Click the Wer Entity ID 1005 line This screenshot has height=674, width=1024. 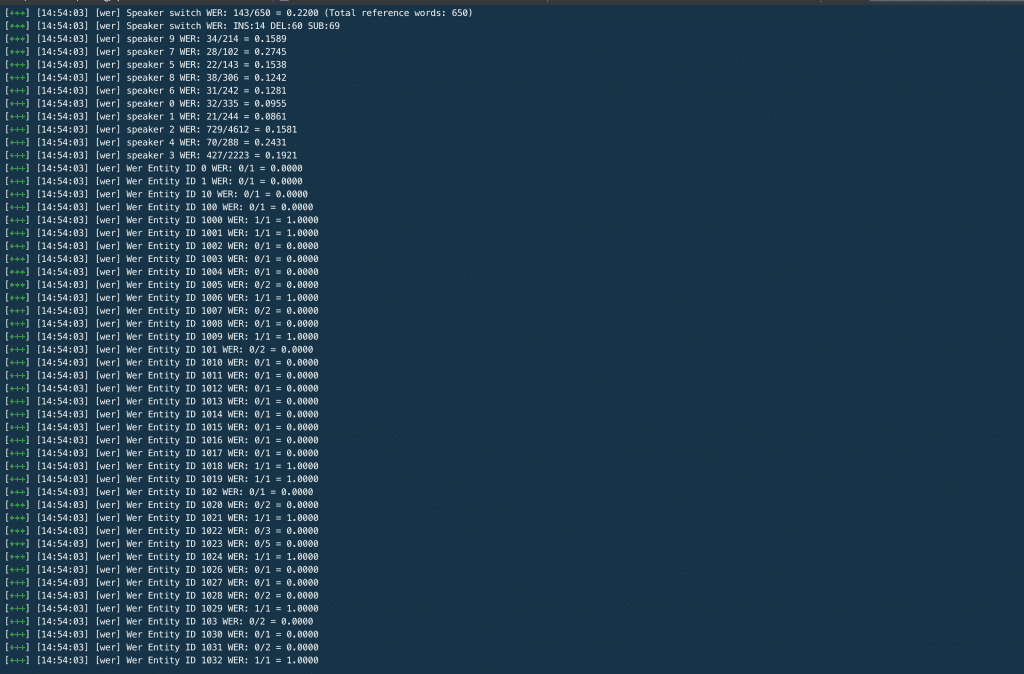(x=161, y=285)
